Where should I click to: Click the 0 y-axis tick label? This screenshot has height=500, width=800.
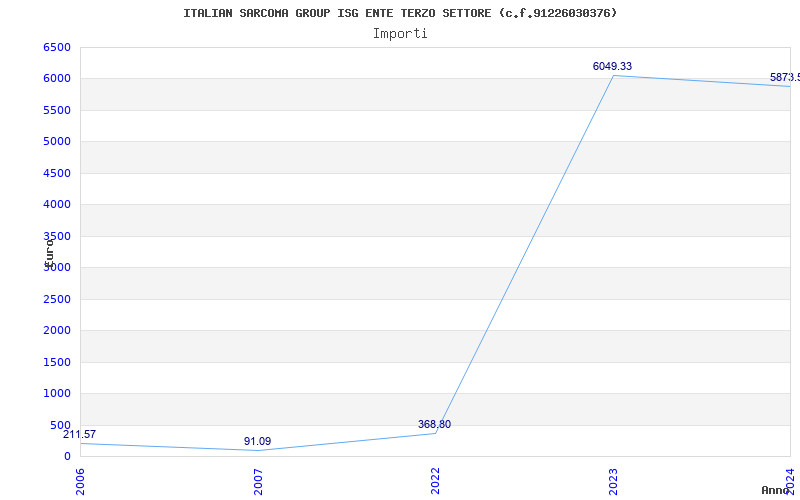click(x=67, y=457)
